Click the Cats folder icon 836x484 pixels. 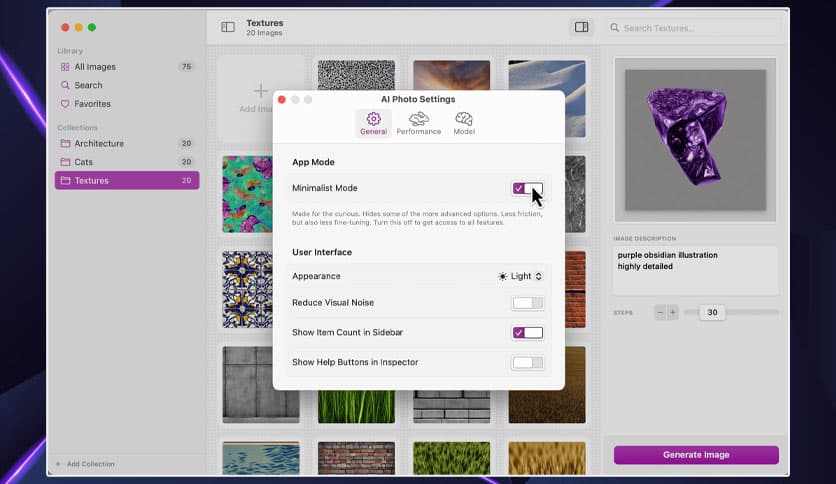[65, 162]
